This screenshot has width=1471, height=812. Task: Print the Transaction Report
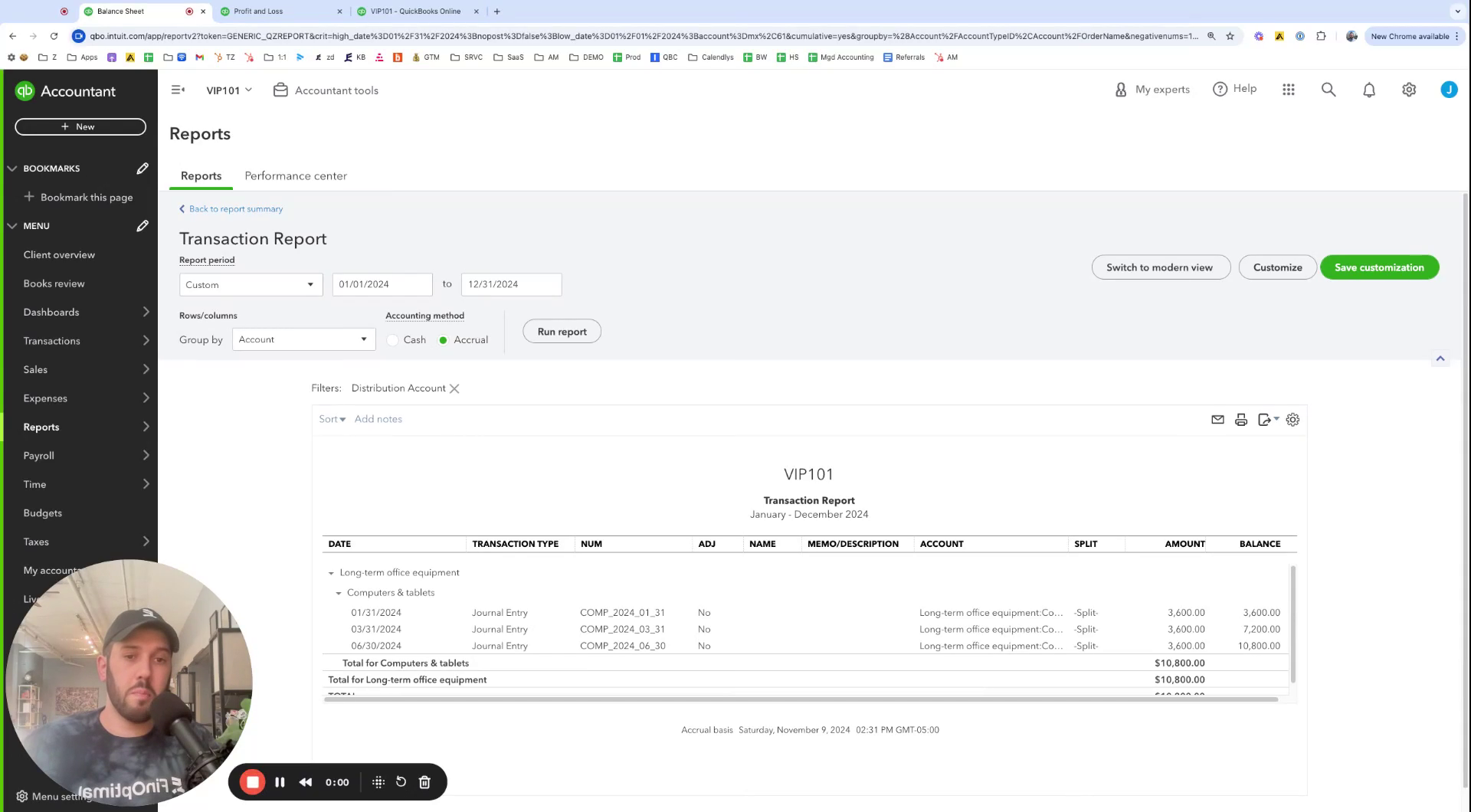1241,420
